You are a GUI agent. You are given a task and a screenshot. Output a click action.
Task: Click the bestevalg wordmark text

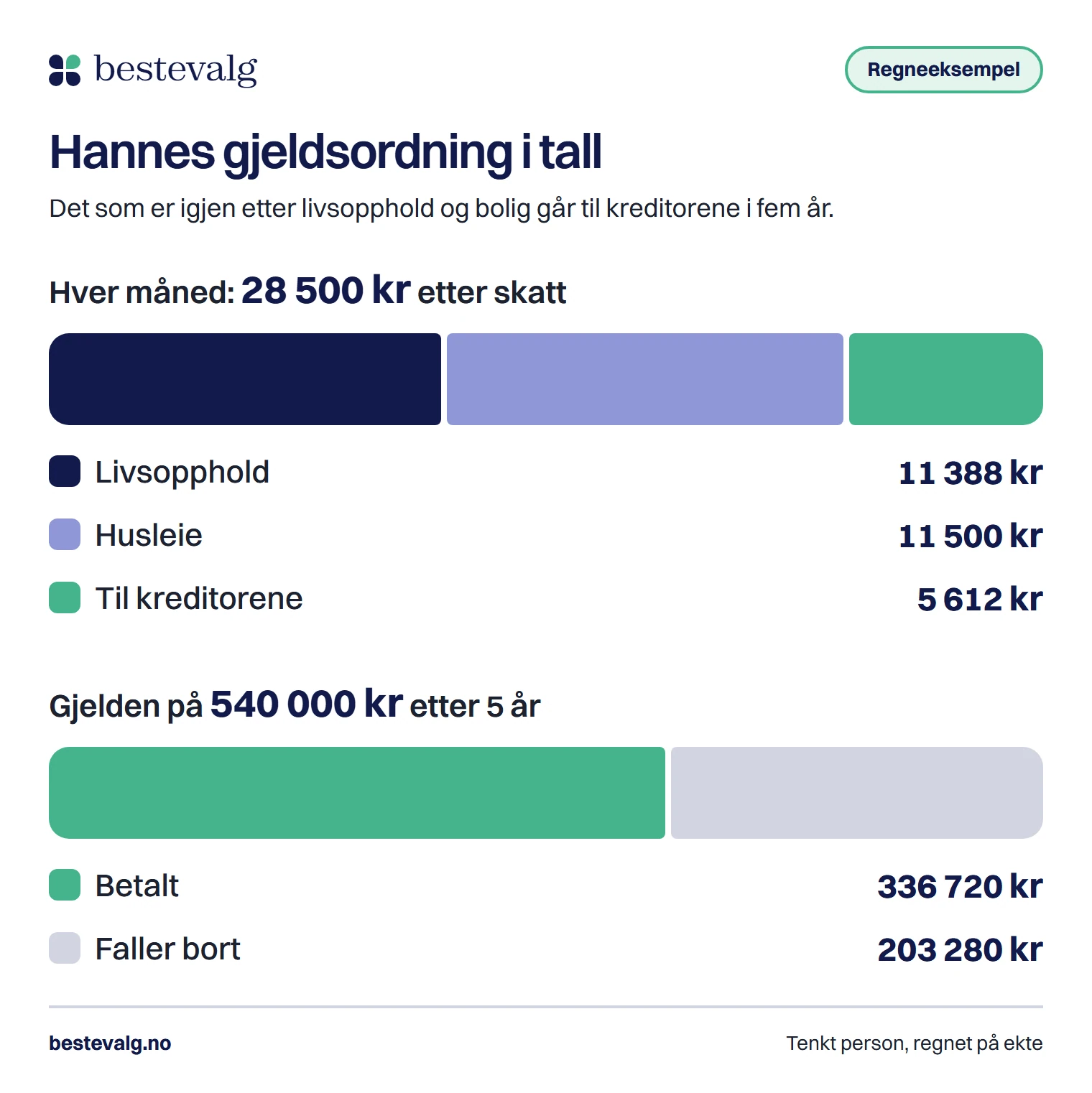[x=176, y=70]
